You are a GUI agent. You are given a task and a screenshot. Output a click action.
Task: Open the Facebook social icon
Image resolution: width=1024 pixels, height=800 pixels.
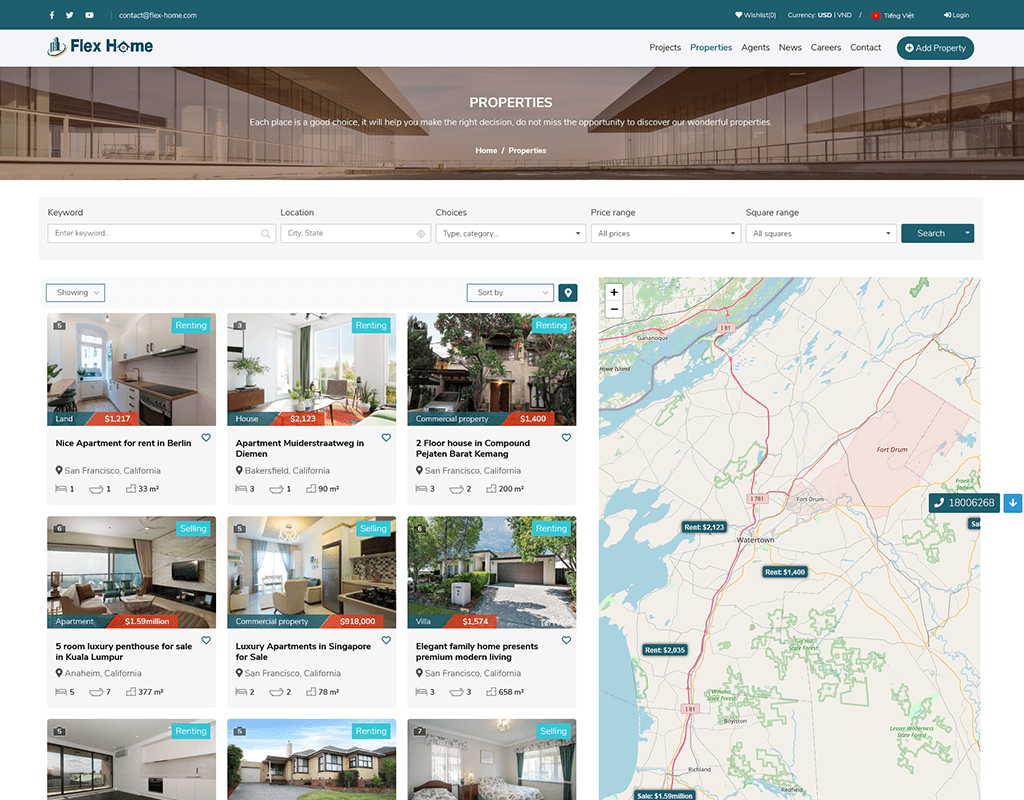point(52,15)
